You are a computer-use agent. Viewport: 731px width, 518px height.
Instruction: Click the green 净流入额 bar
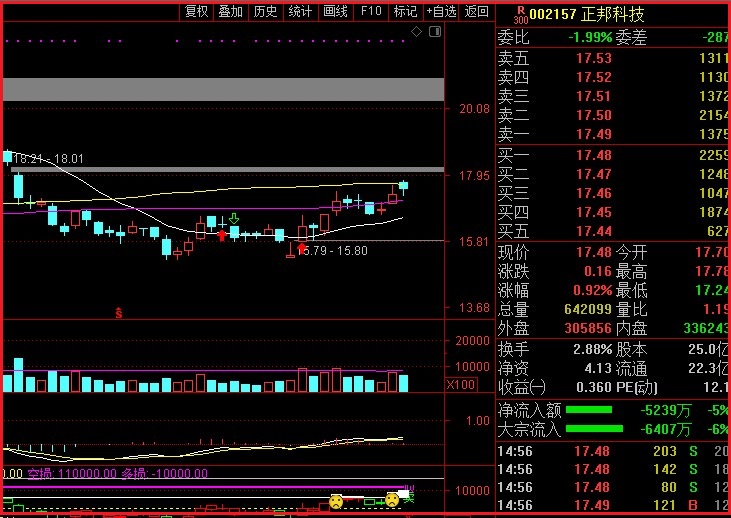click(x=588, y=409)
